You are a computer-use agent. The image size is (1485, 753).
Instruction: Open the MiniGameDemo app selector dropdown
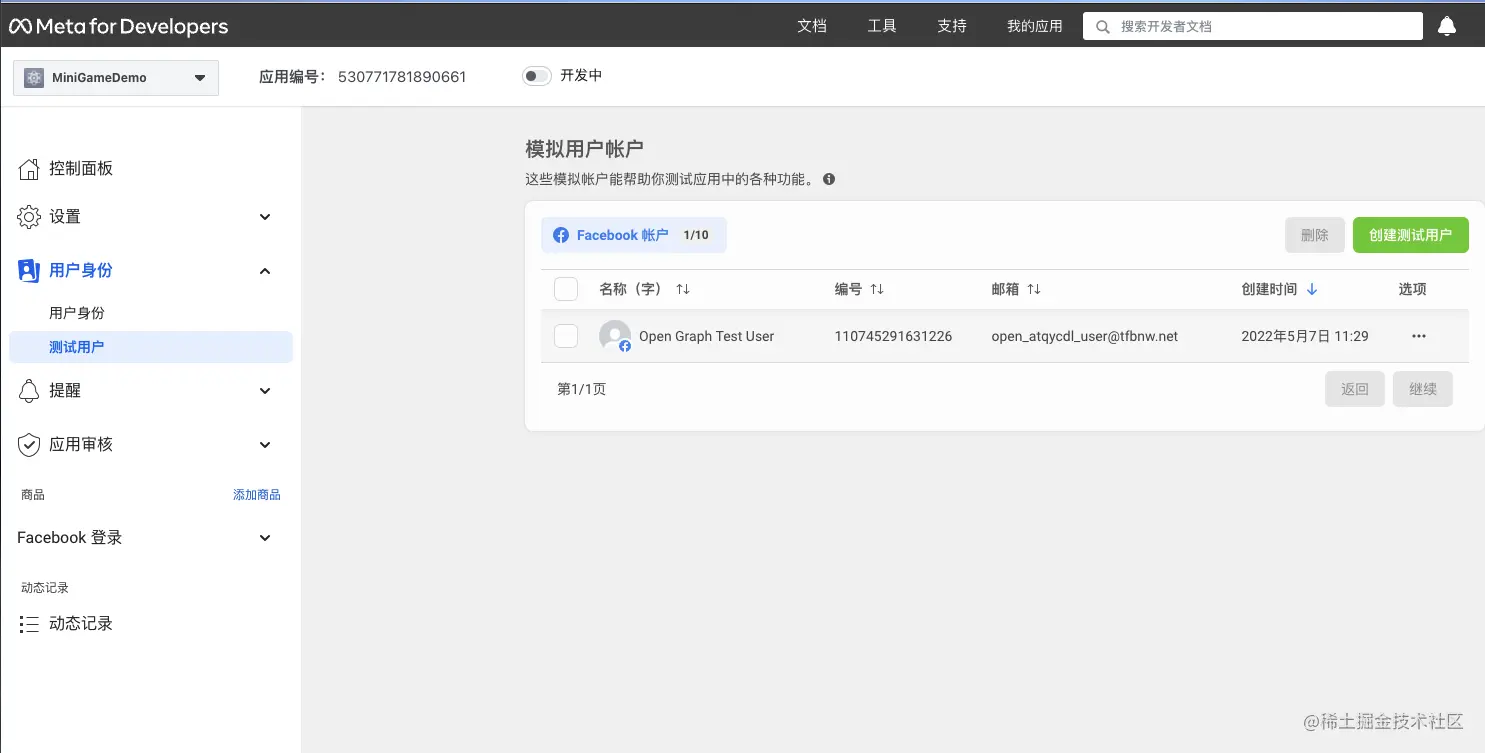[115, 77]
